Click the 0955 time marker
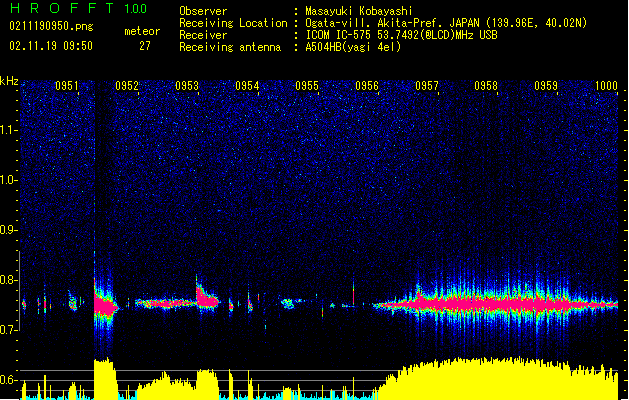 coord(307,86)
